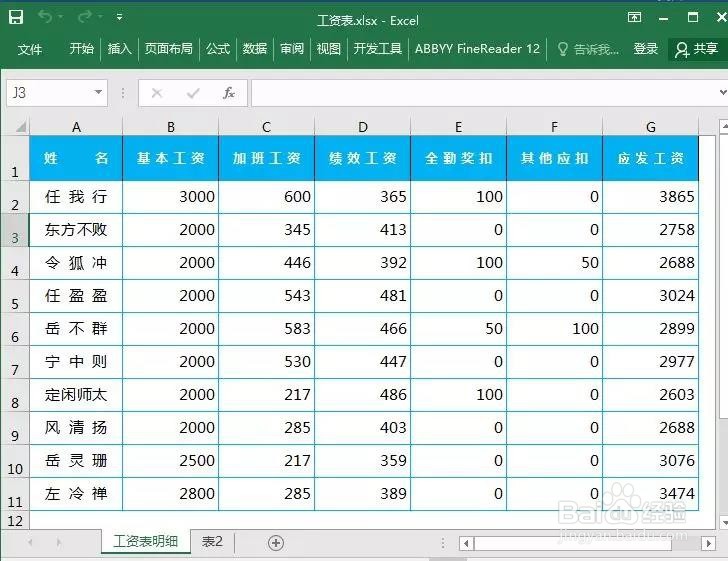Click the 共享 share button
Screen dimensions: 728x561
pyautogui.click(x=697, y=49)
